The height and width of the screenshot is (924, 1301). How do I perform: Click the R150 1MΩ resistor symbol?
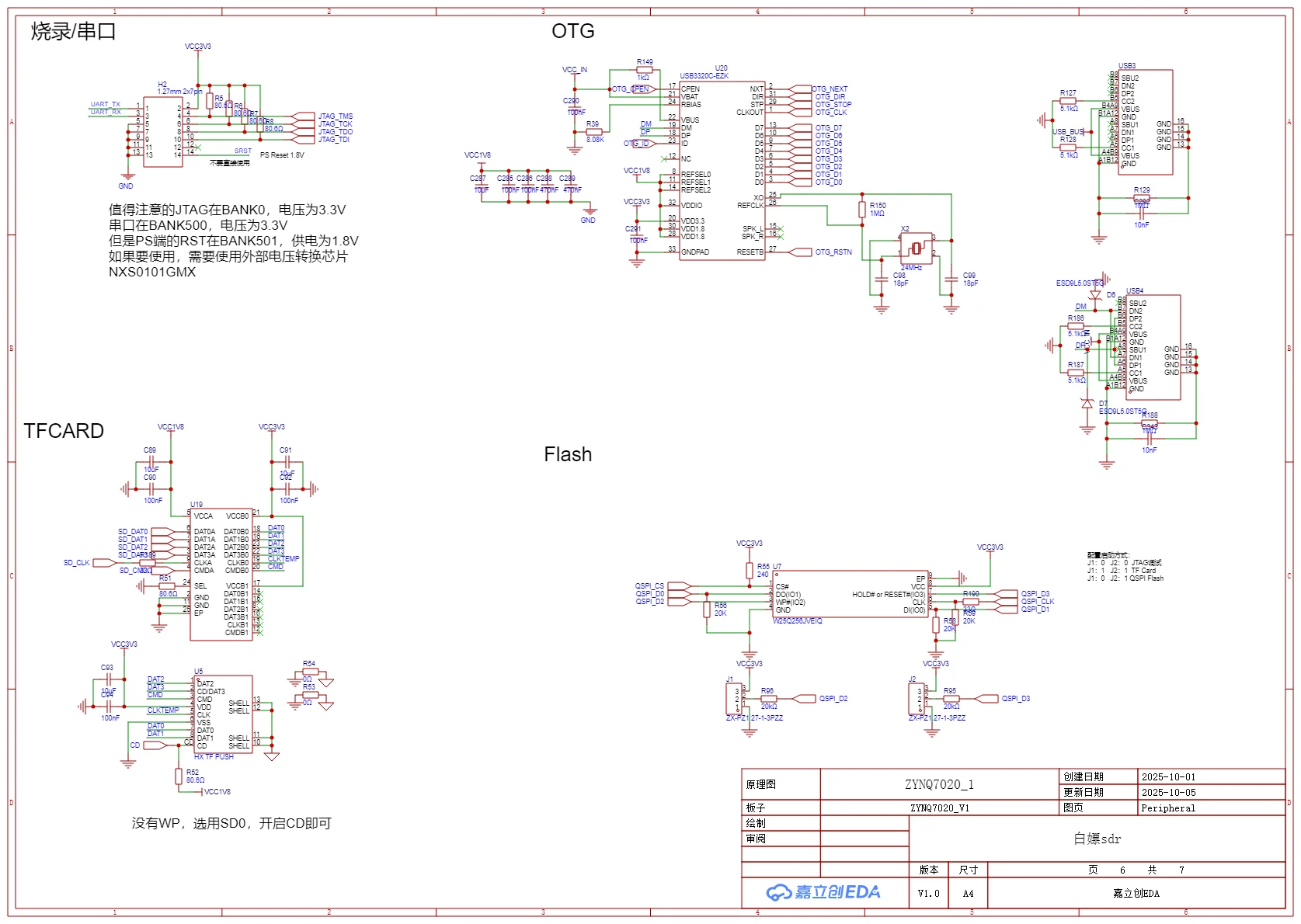click(x=862, y=209)
